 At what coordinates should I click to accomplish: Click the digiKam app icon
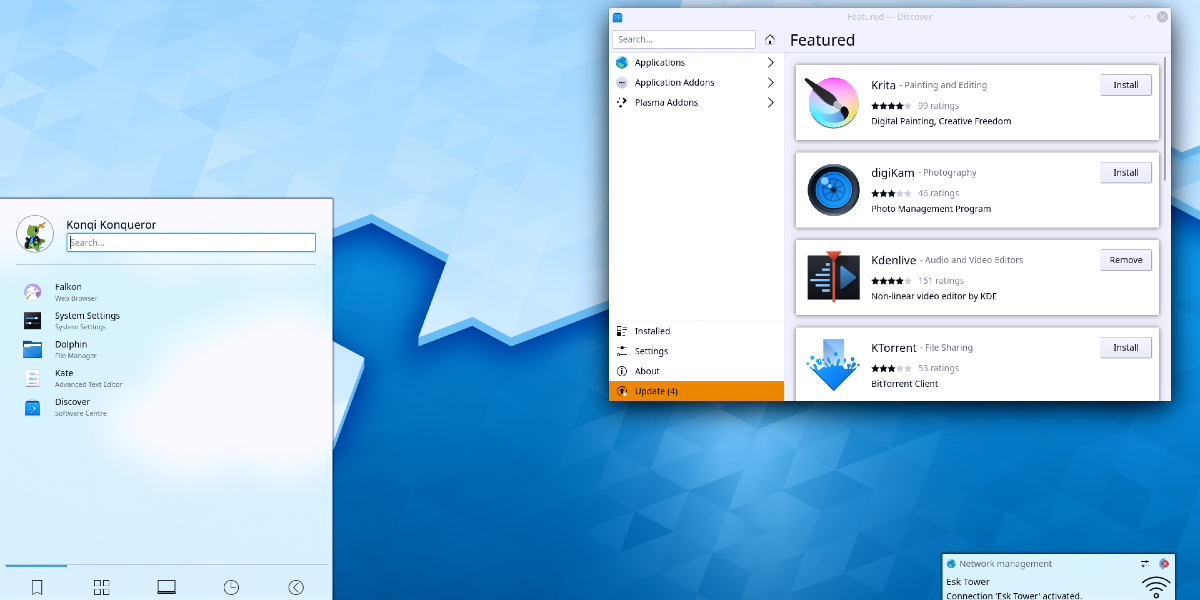pos(833,190)
